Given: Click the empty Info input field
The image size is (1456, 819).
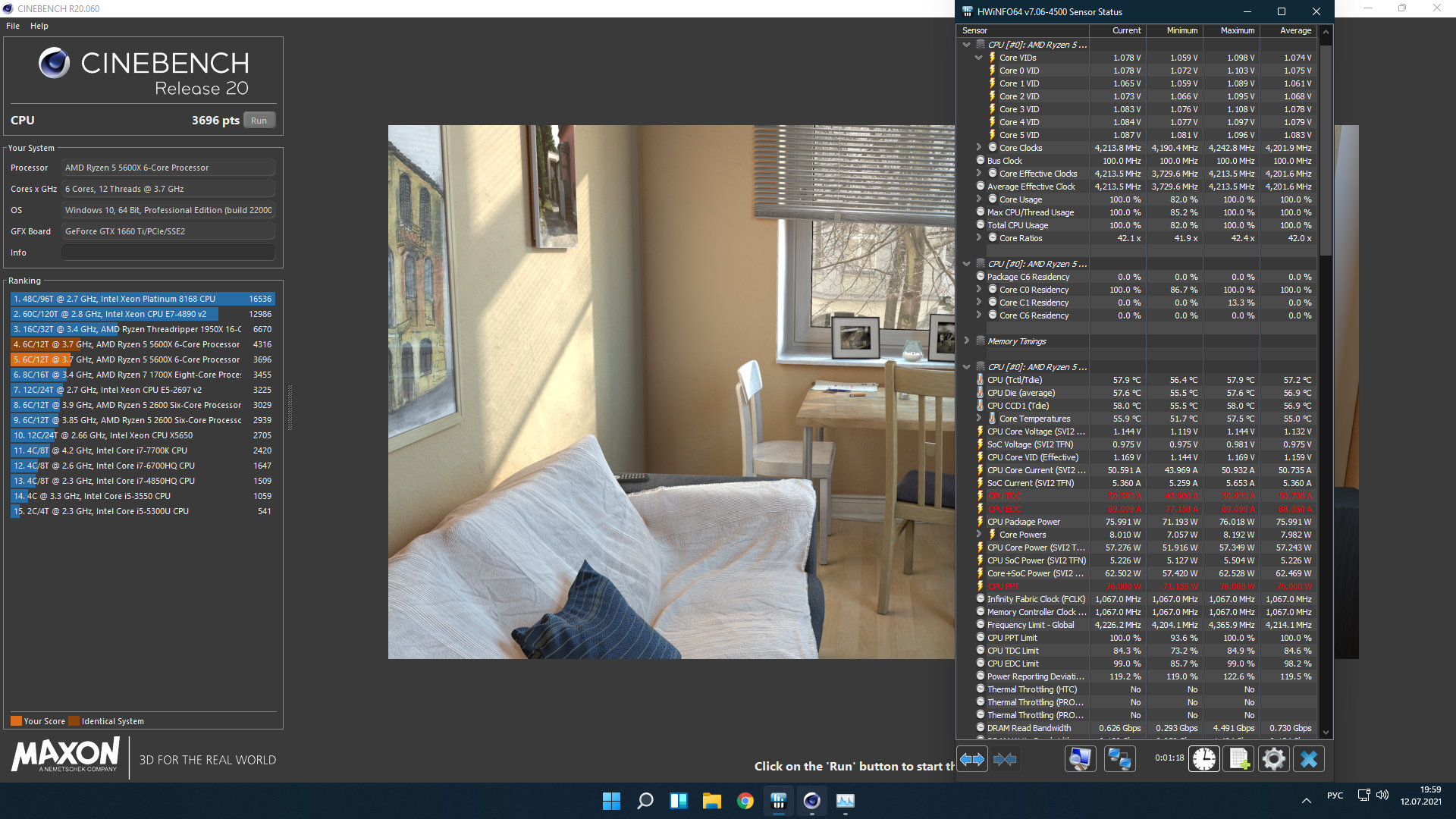Looking at the screenshot, I should tap(168, 253).
